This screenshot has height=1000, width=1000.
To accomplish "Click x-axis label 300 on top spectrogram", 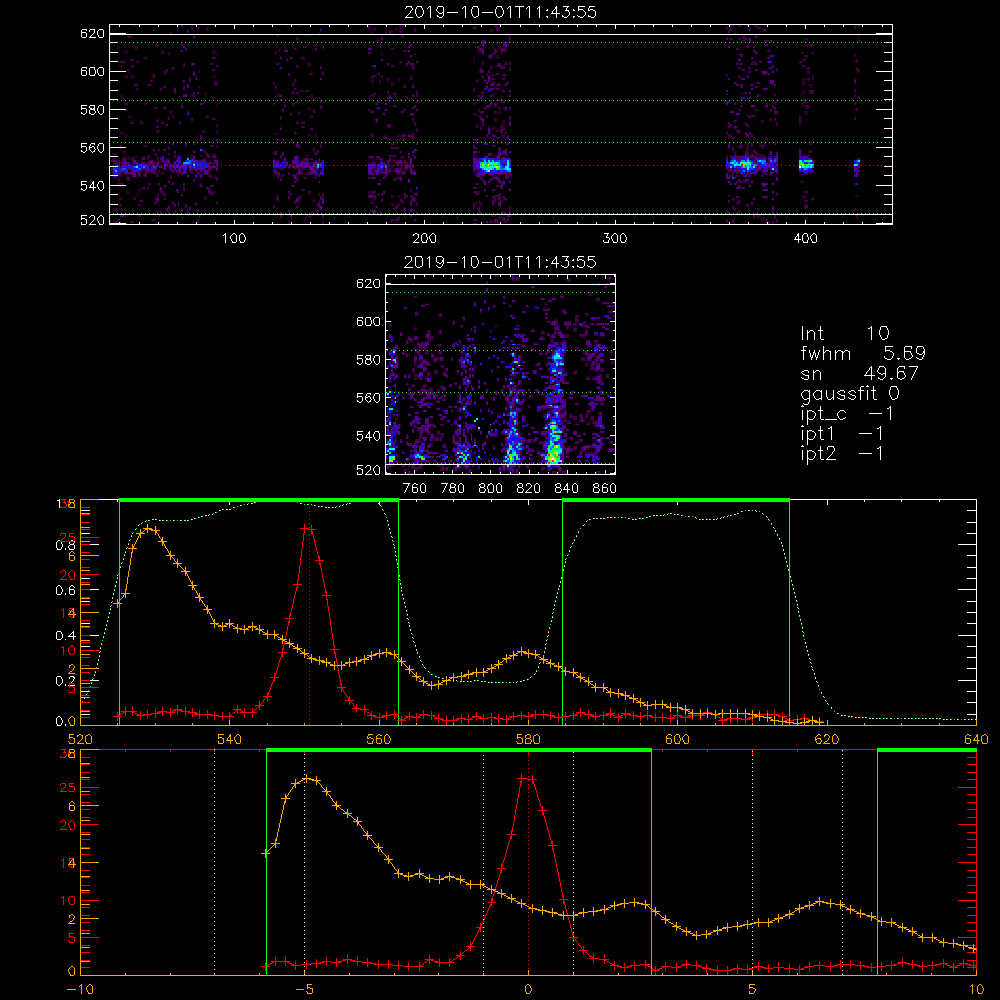I will [x=615, y=239].
